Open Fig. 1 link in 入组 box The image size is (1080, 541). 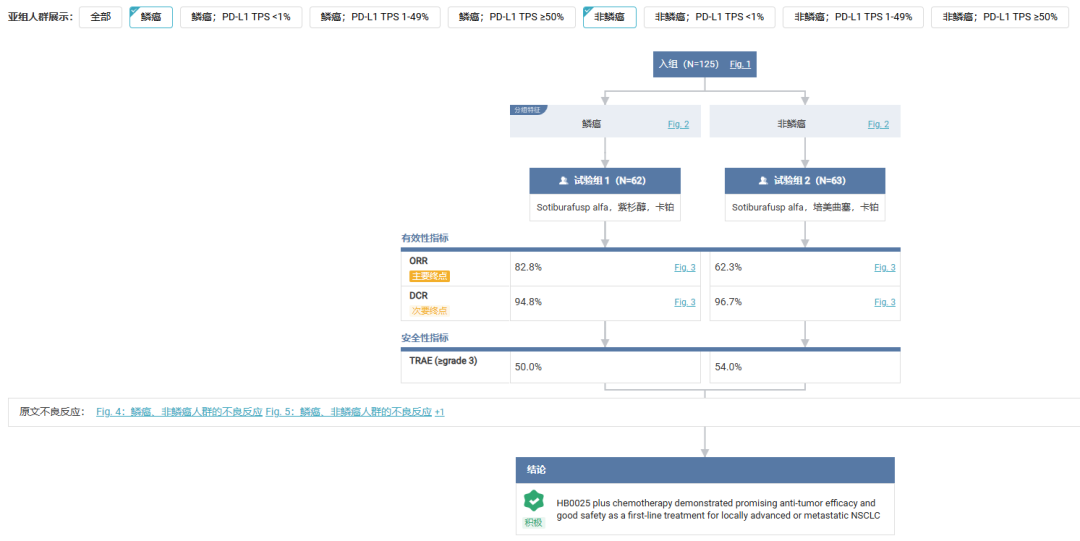point(740,64)
